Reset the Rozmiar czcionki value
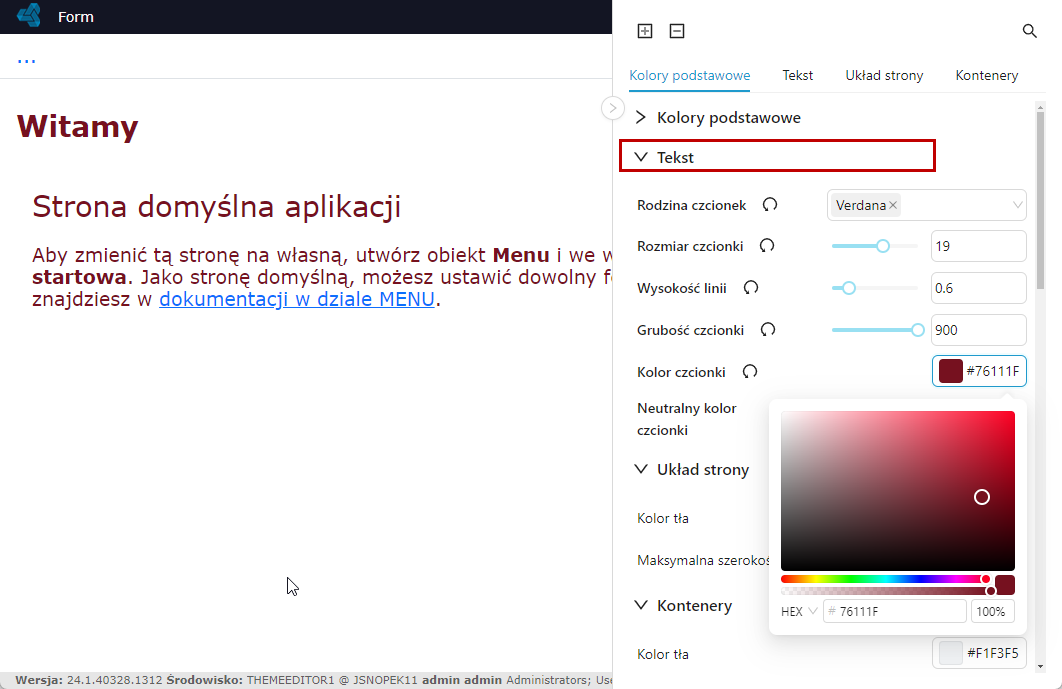Viewport: 1062px width, 689px height. tap(767, 246)
